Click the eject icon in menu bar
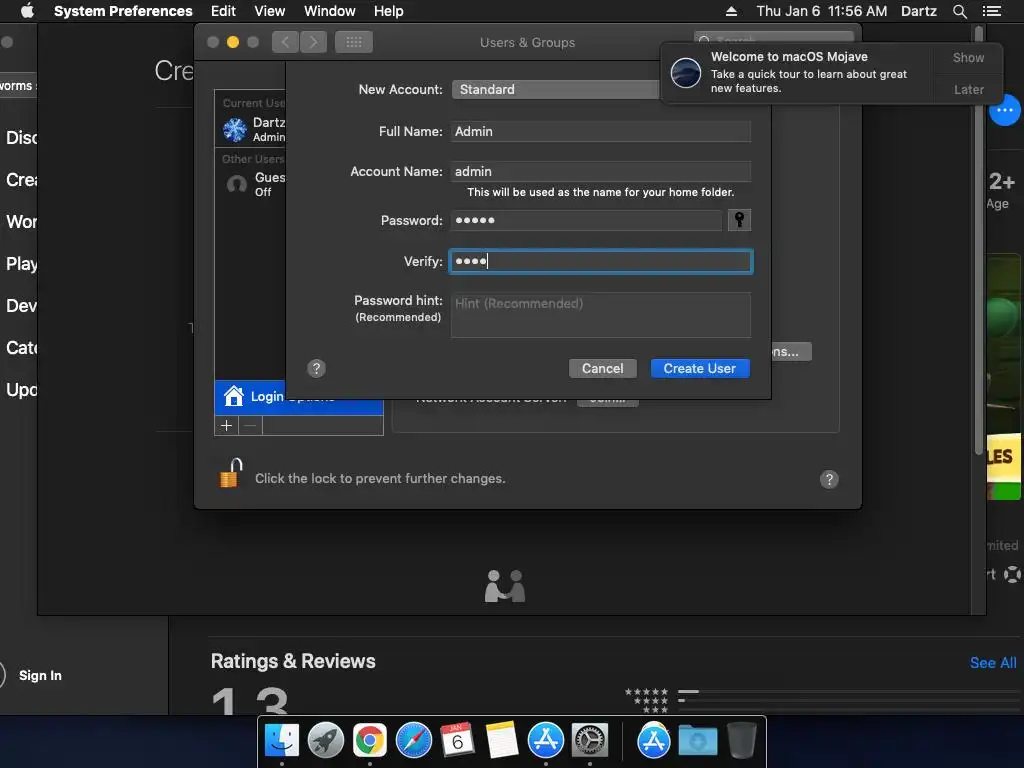 [x=731, y=11]
